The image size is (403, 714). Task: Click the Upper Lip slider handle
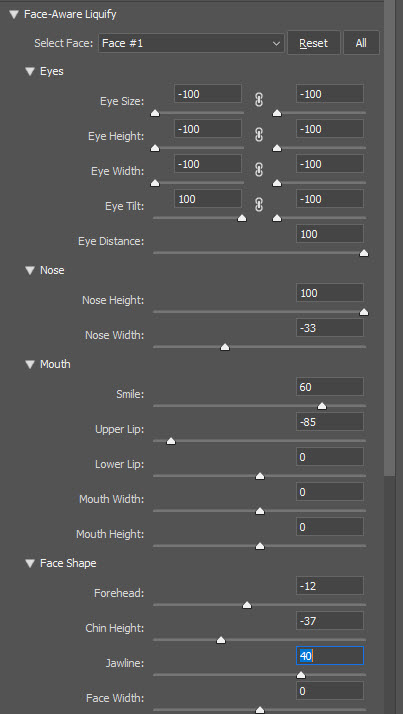(171, 441)
